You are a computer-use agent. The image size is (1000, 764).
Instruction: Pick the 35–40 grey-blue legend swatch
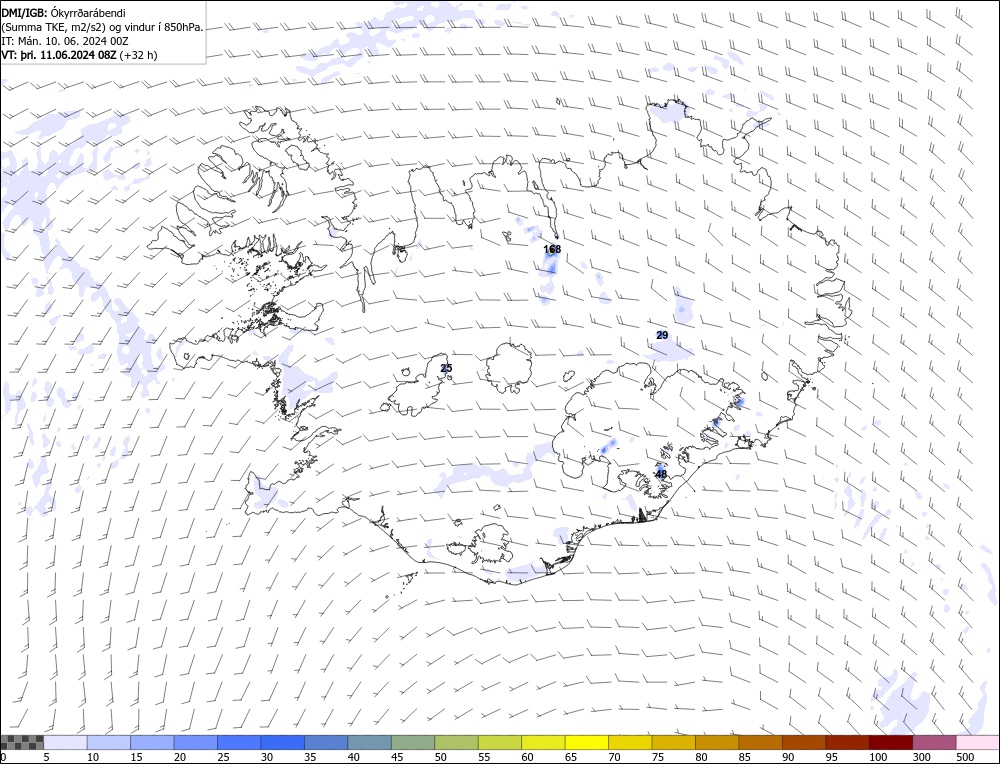pyautogui.click(x=327, y=742)
